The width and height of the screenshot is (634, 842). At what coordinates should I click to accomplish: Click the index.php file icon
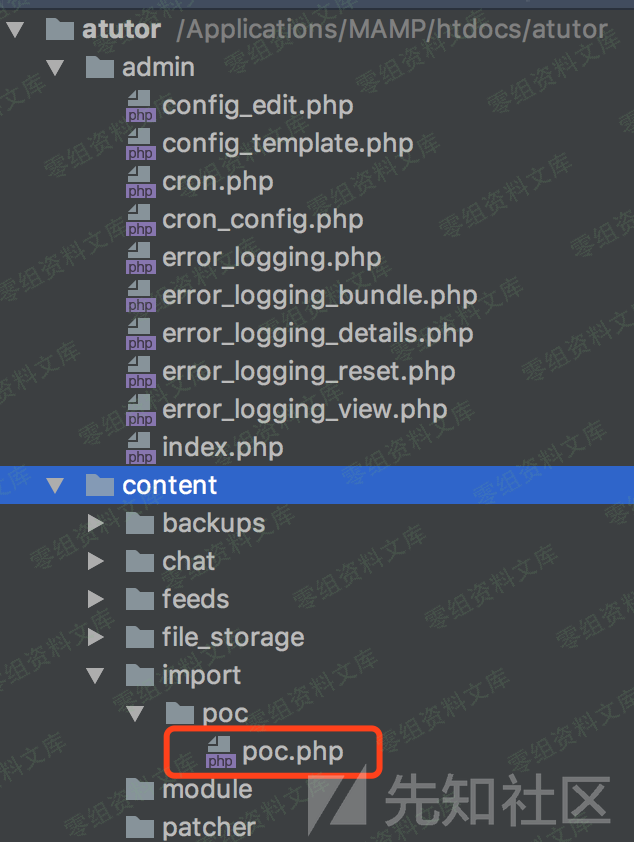click(x=141, y=448)
